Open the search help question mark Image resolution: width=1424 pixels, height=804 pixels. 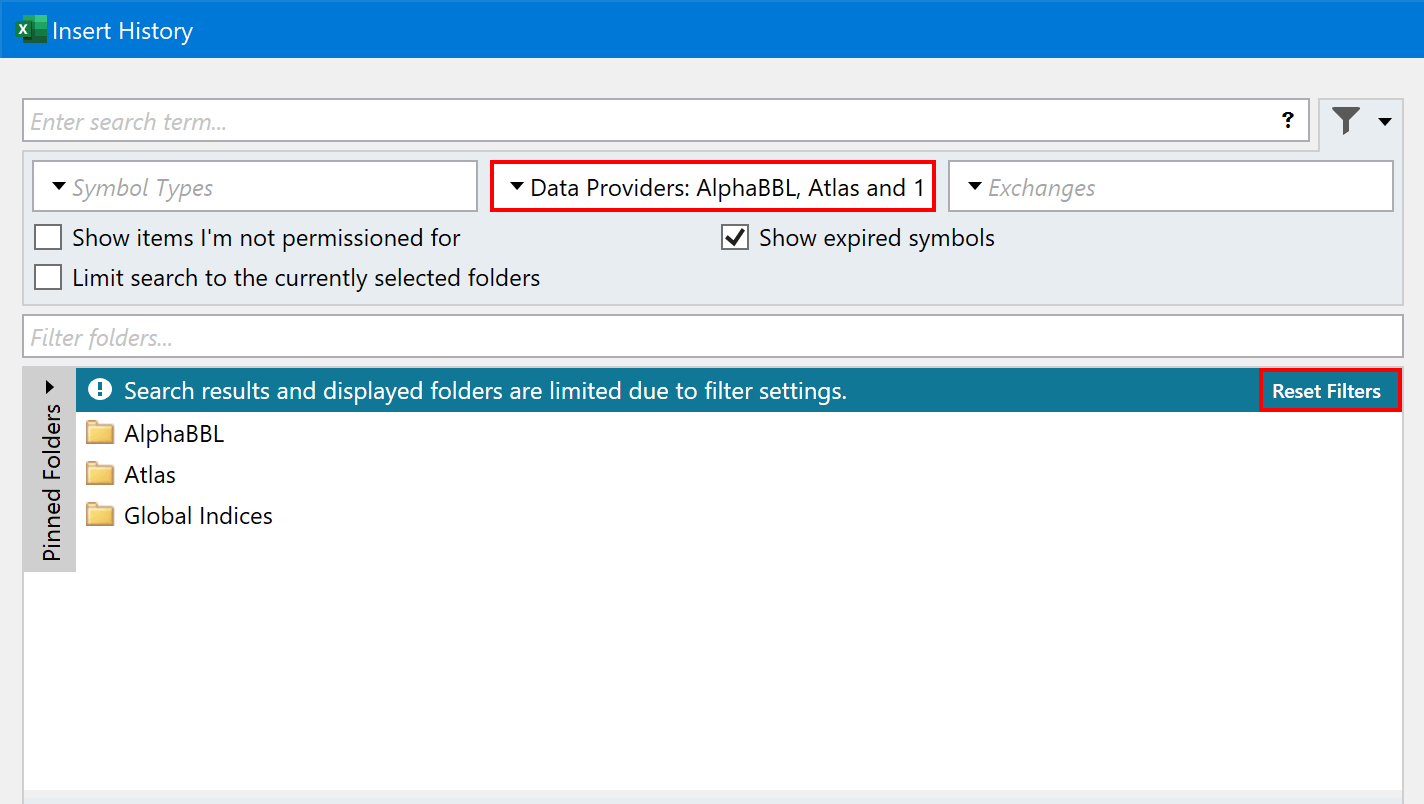click(1288, 121)
